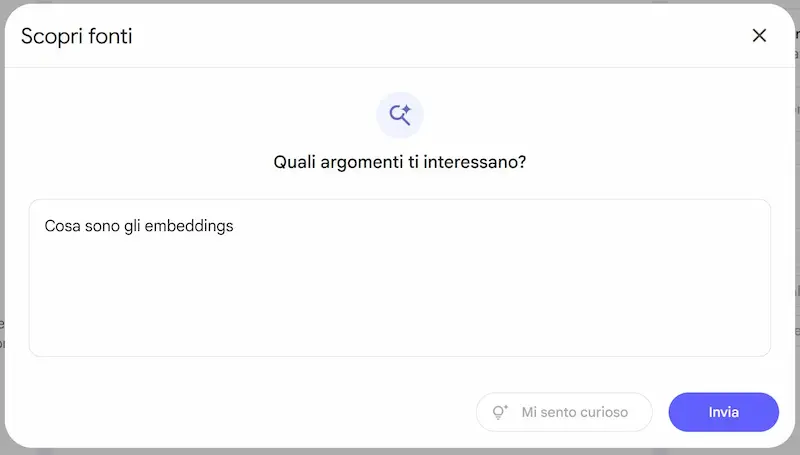
Task: Click the lightbulb icon in Mi sento curioso
Action: click(x=500, y=412)
